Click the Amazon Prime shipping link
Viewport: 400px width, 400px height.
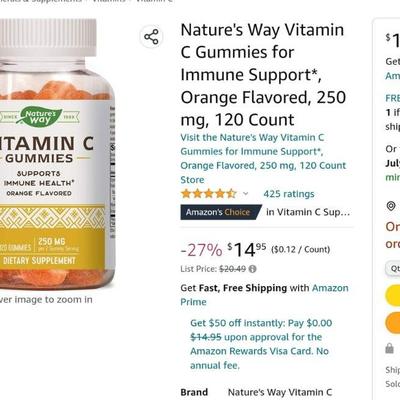coord(264,295)
